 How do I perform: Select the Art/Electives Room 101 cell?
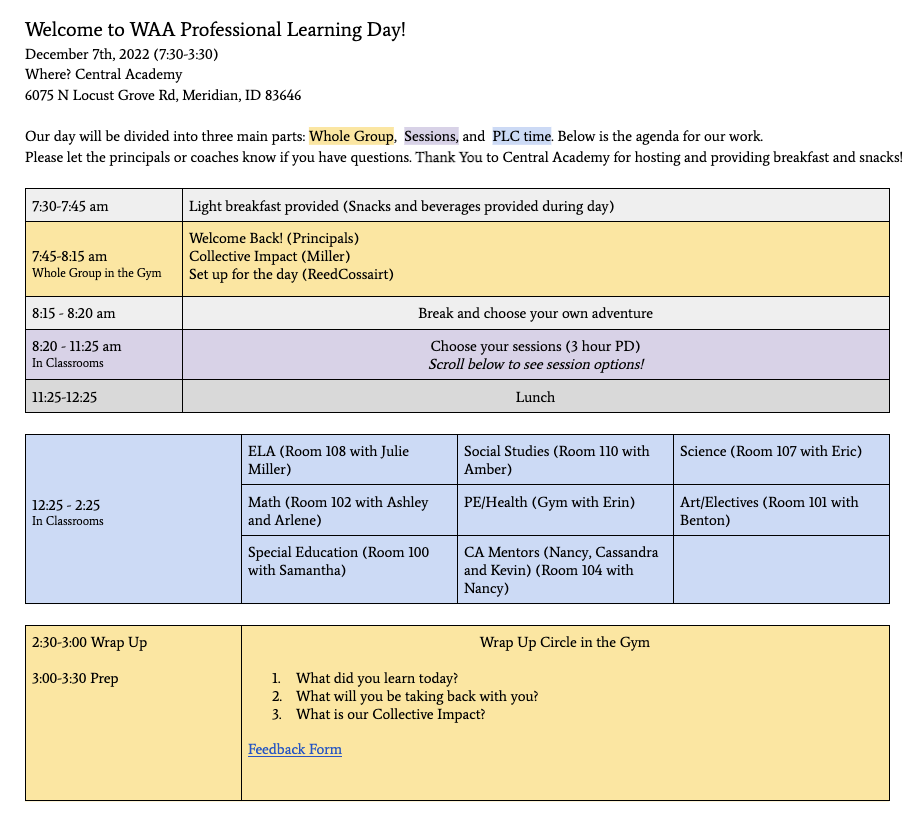pos(780,511)
